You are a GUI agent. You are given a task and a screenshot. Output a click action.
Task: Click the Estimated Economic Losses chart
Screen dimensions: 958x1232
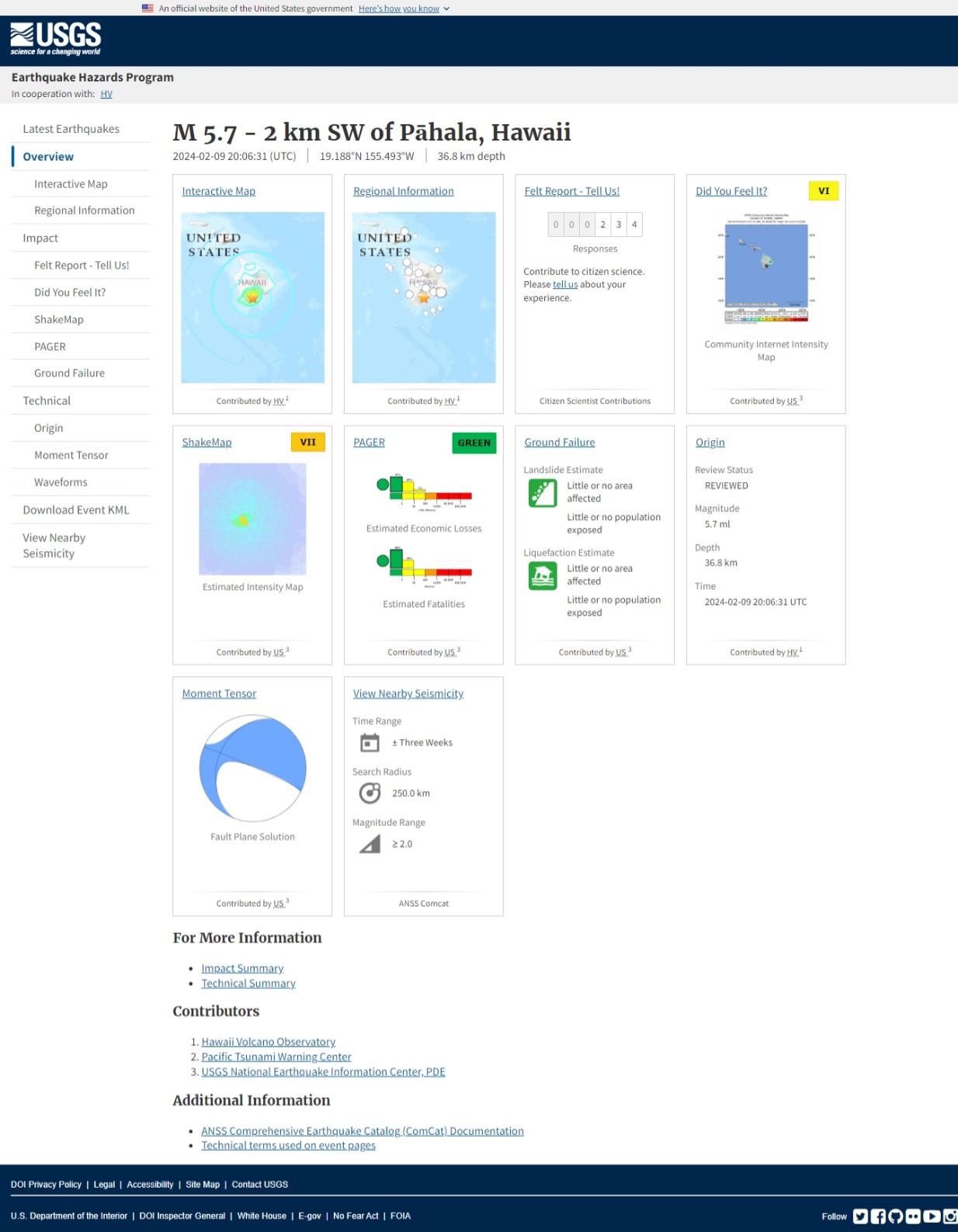tap(424, 492)
